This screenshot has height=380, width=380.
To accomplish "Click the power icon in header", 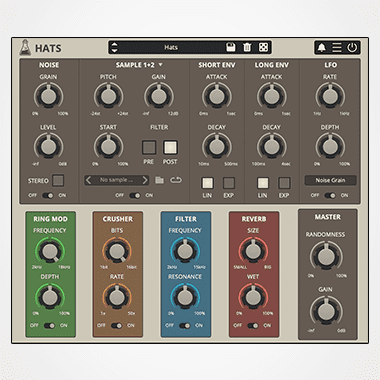I will click(352, 48).
